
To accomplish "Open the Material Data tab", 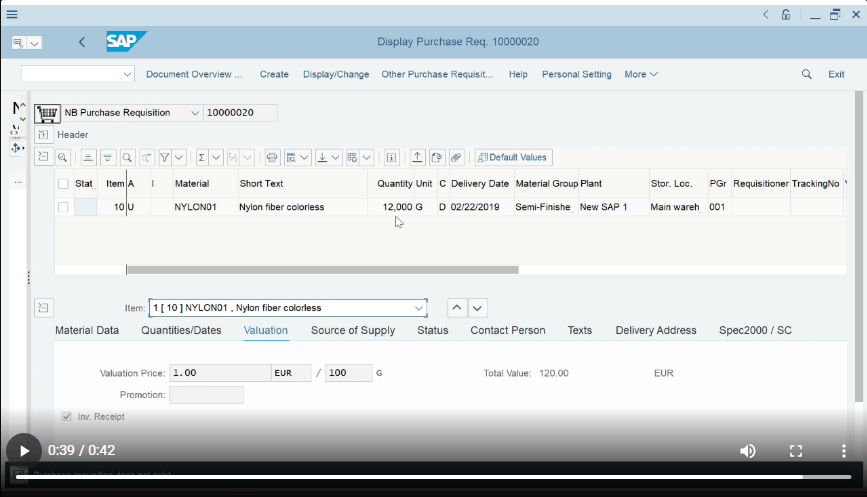I will point(87,330).
